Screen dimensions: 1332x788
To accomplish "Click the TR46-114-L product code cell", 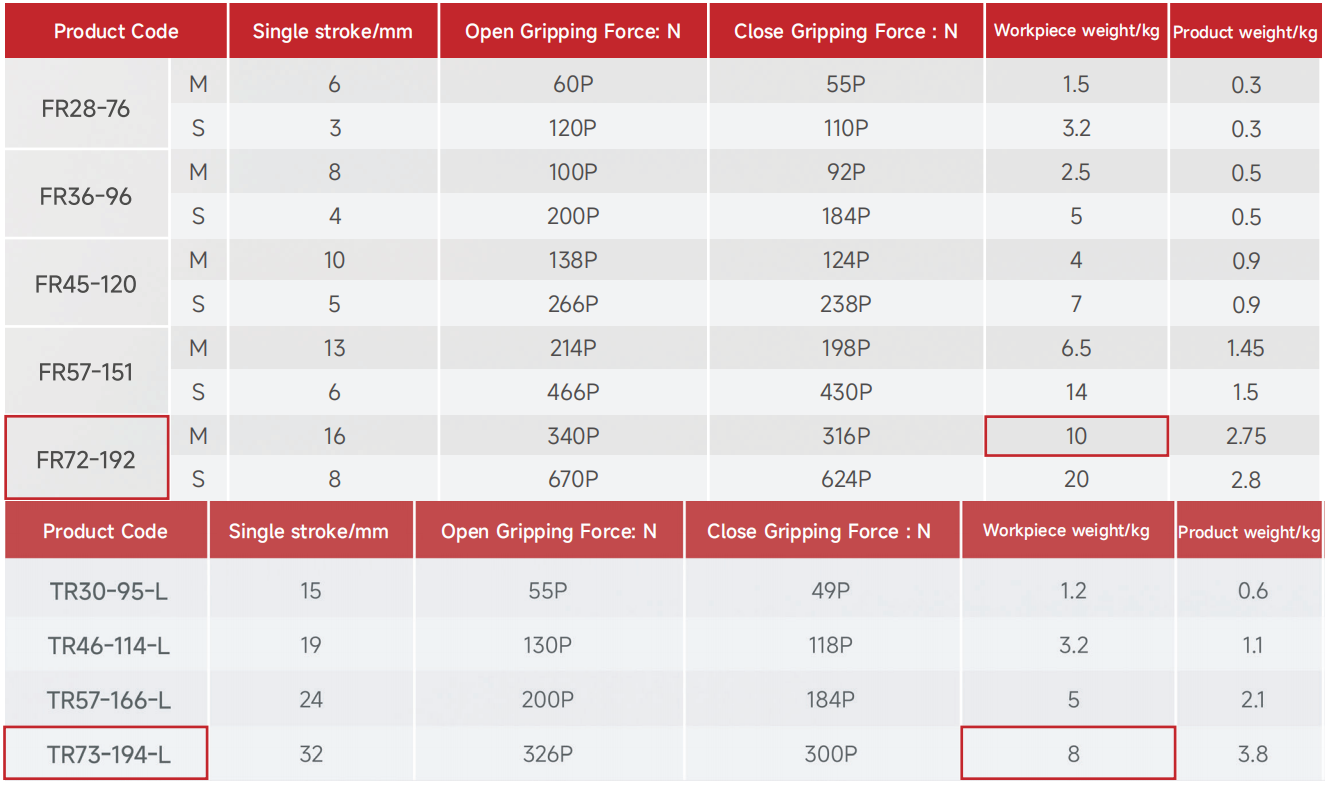I will (108, 646).
